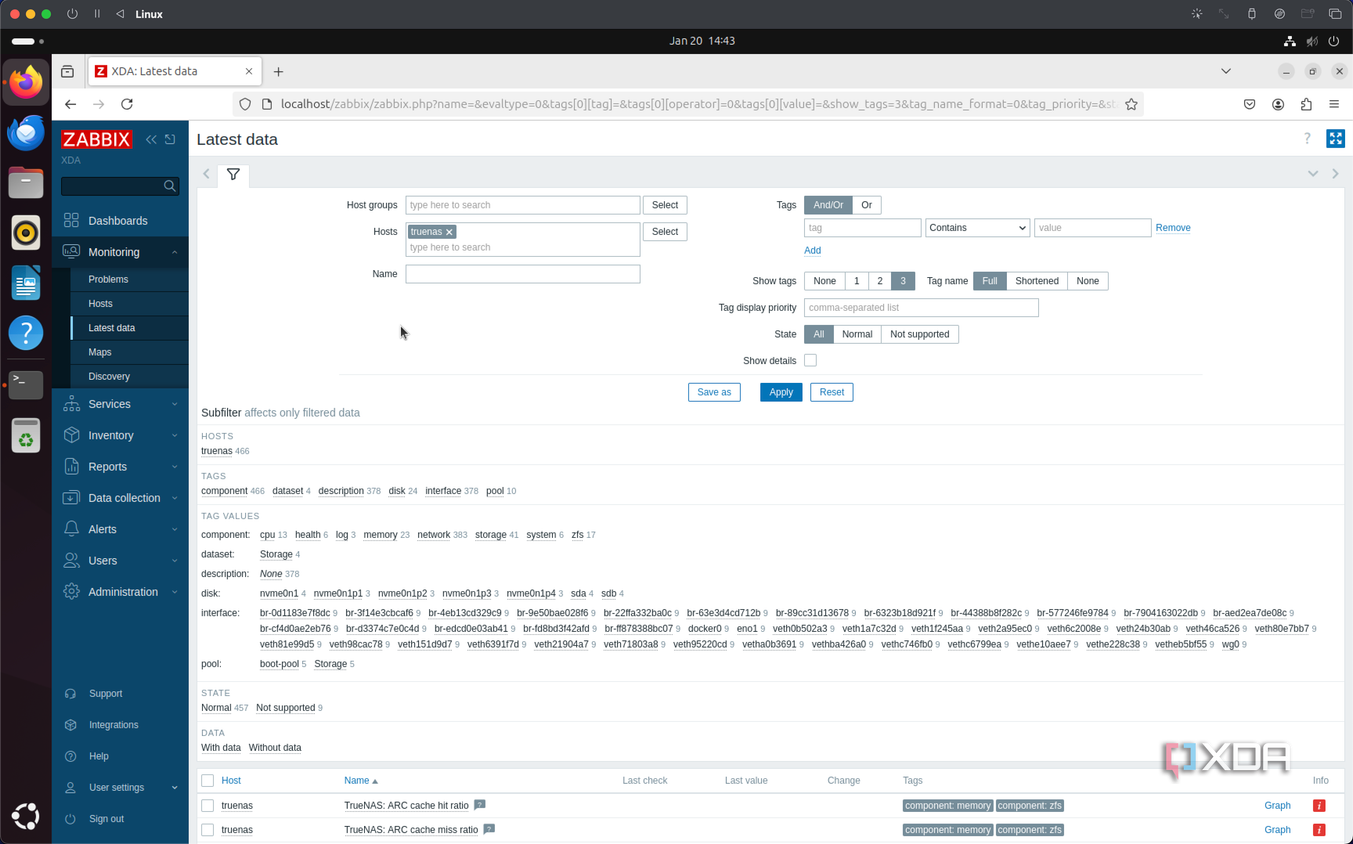Viewport: 1353px width, 844px height.
Task: Click the Save as button
Action: 714,392
